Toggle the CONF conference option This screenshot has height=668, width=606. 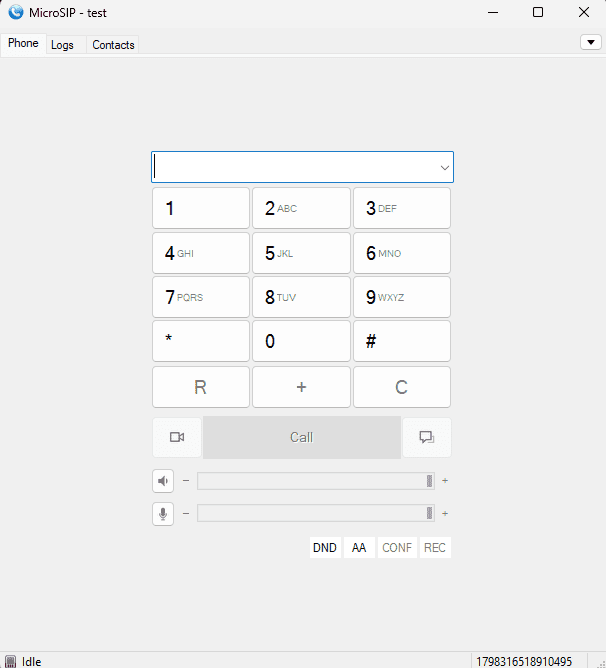click(397, 548)
